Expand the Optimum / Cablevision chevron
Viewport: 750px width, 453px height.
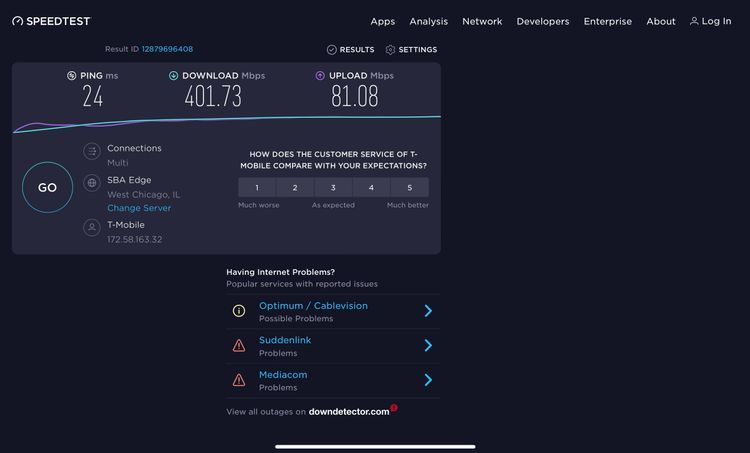(428, 311)
